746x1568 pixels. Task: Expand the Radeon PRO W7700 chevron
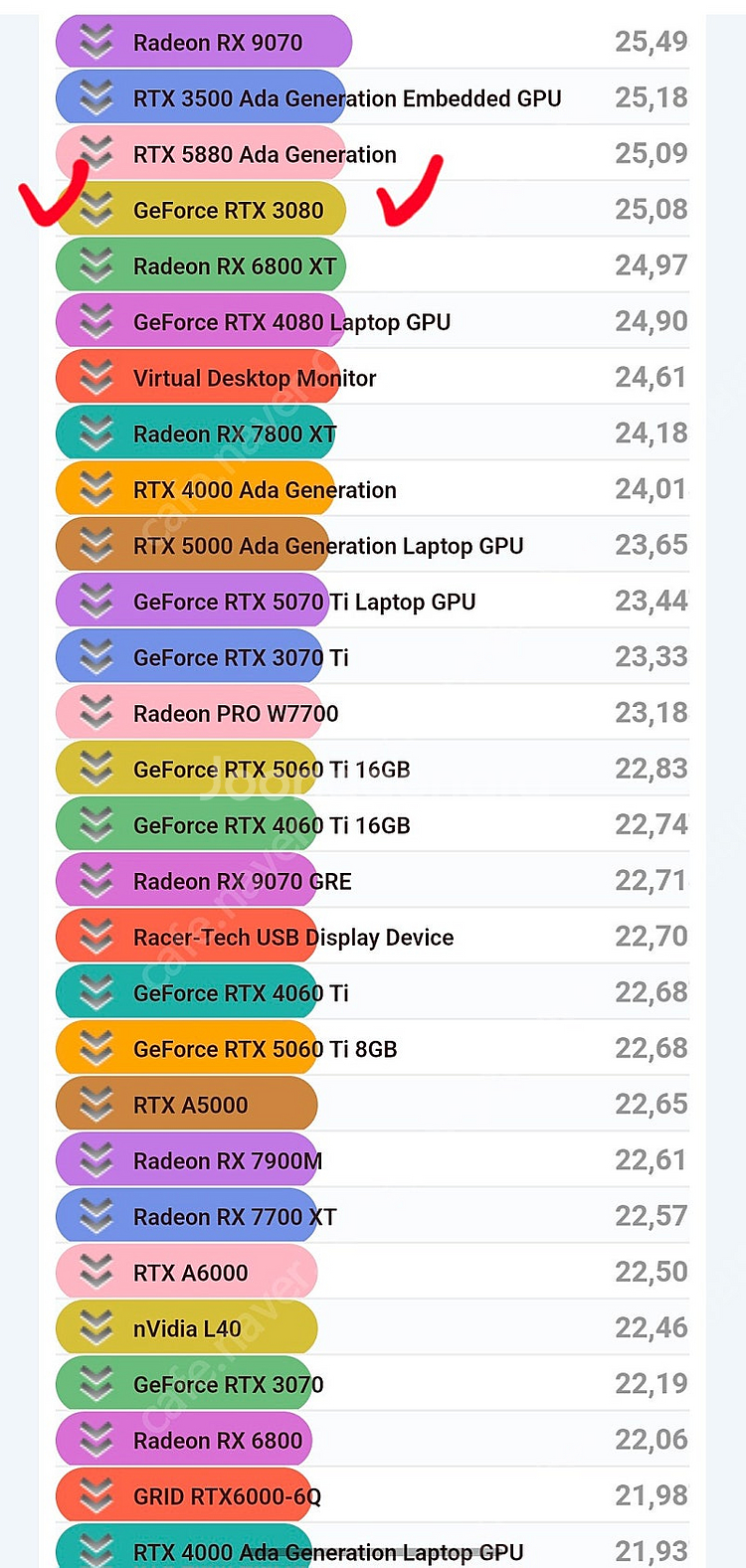(x=96, y=711)
